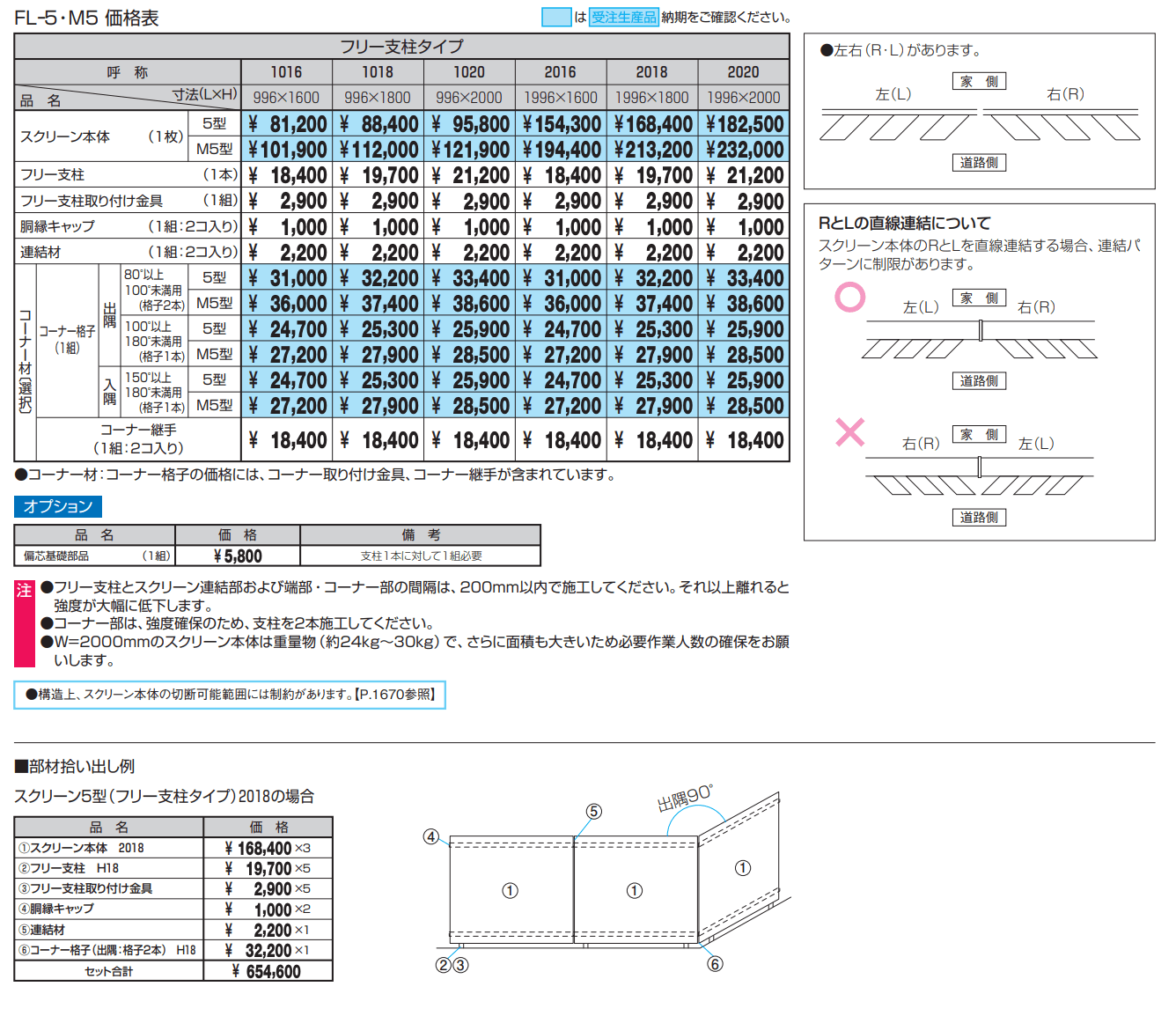Click the circled ⑥ corner lattice marker
Screen dimensions: 1176x1016
(713, 965)
